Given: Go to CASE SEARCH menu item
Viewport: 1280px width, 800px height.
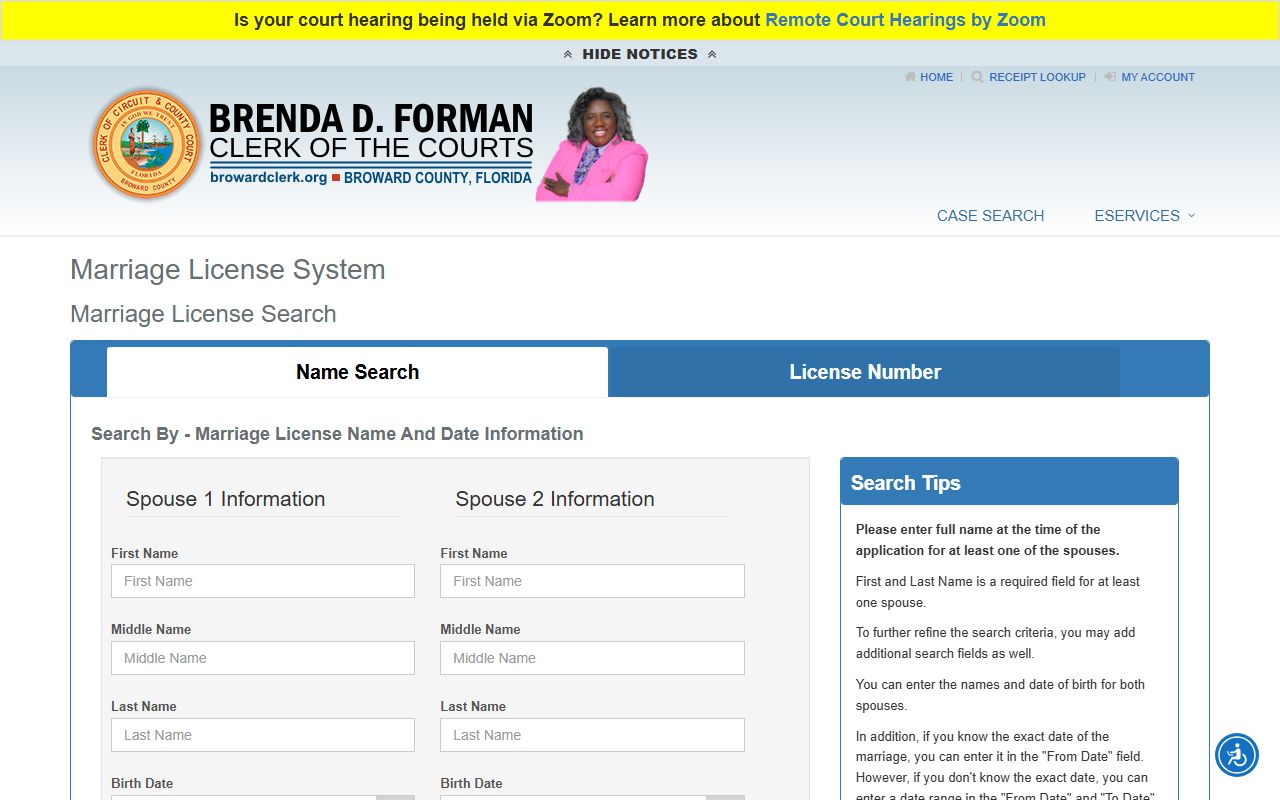Looking at the screenshot, I should pos(990,216).
